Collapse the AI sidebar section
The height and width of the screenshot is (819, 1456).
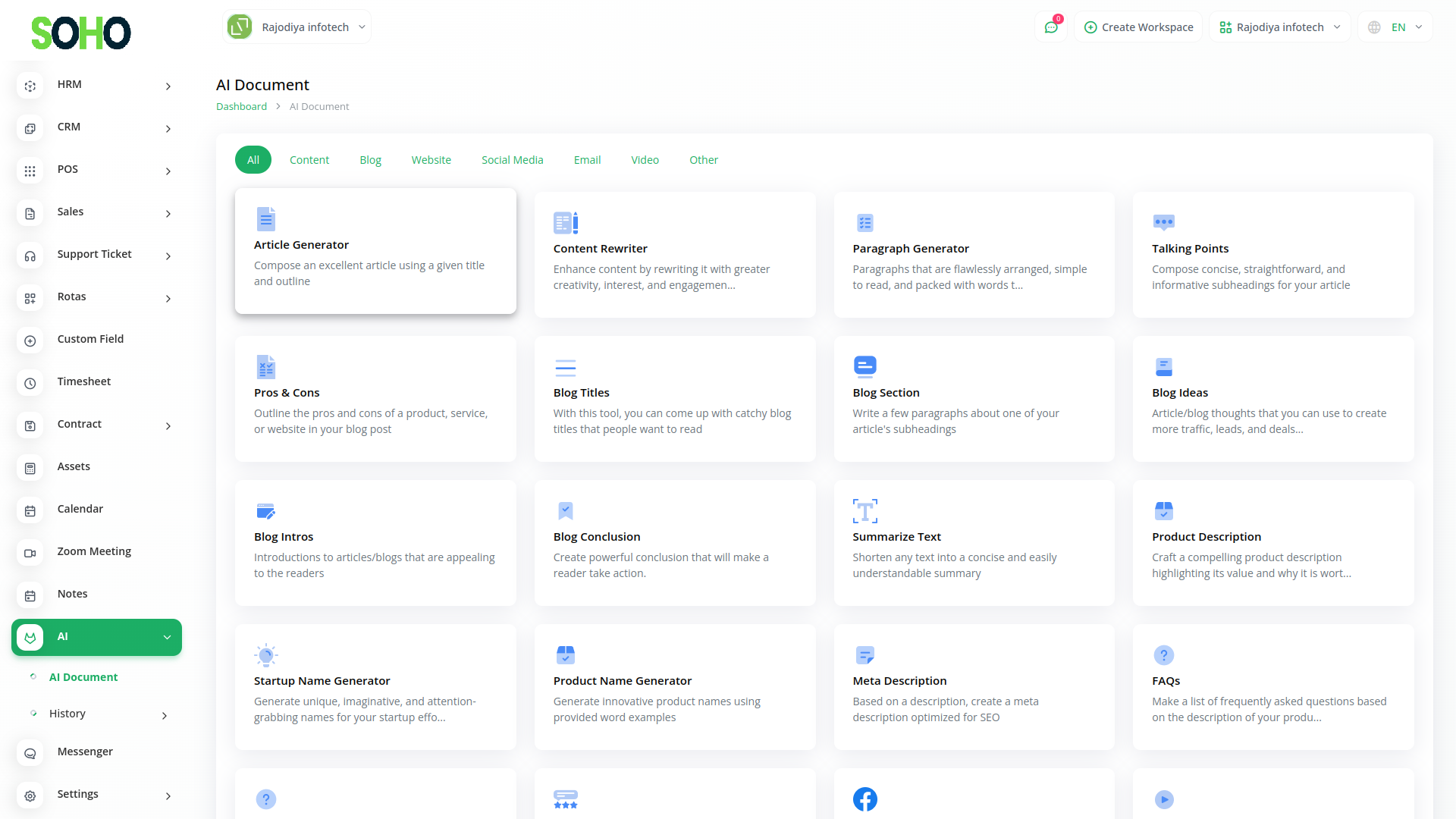click(x=96, y=637)
